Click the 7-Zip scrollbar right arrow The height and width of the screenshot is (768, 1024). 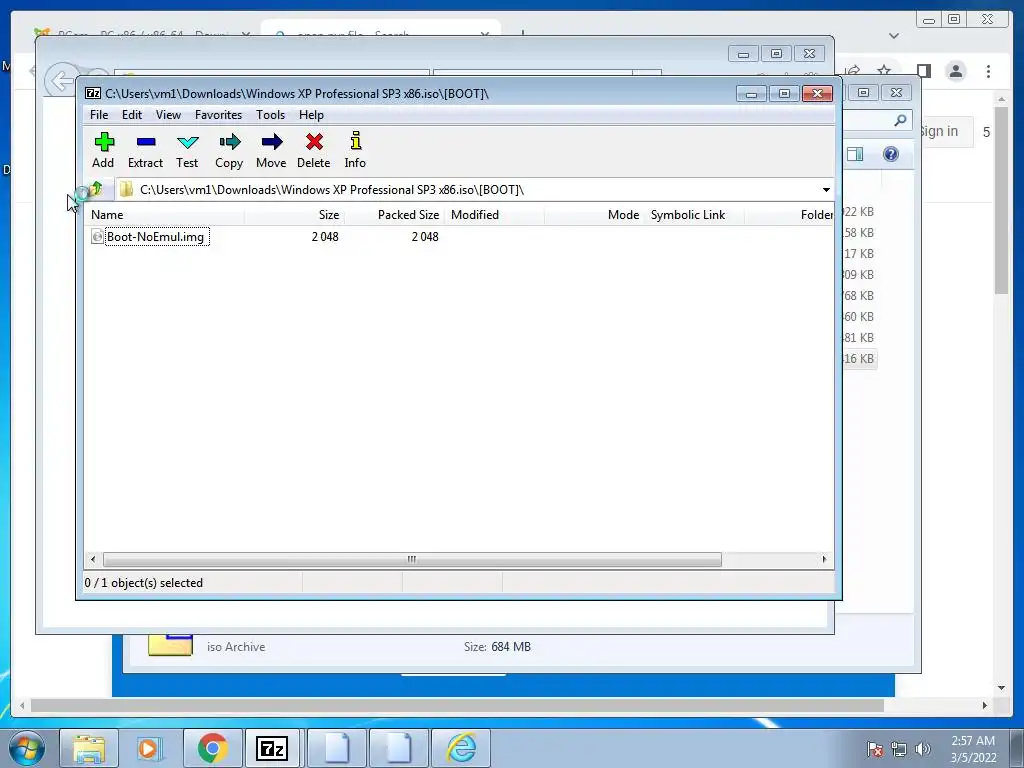pyautogui.click(x=824, y=560)
